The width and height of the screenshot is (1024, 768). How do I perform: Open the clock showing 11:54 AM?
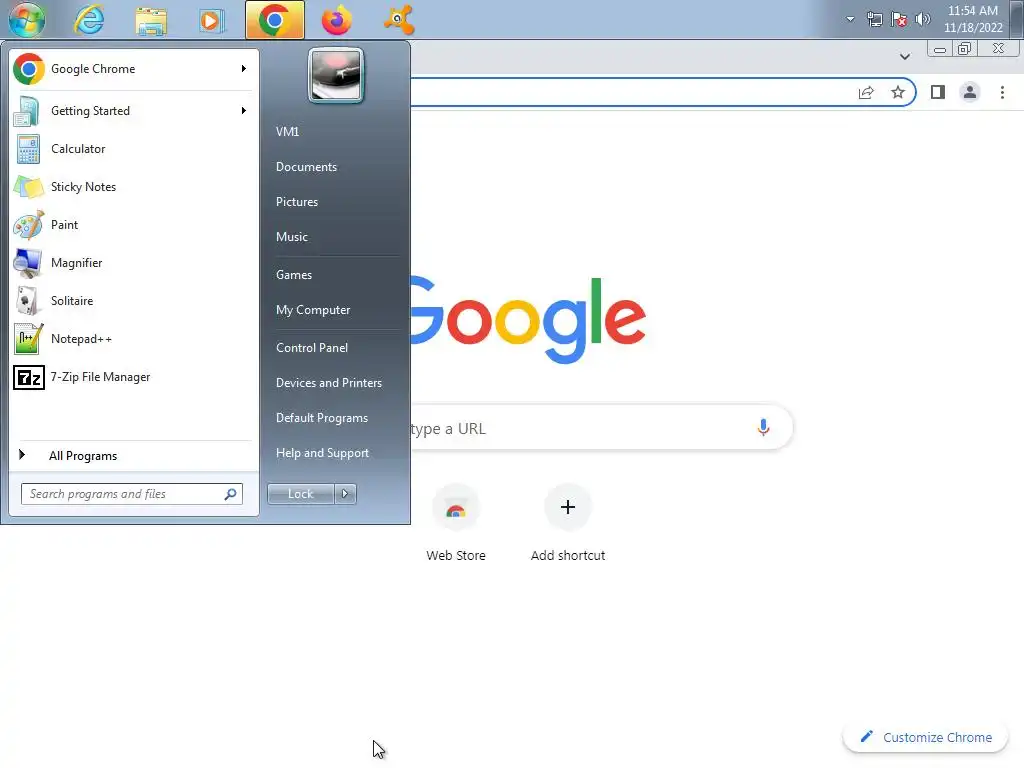[x=972, y=19]
